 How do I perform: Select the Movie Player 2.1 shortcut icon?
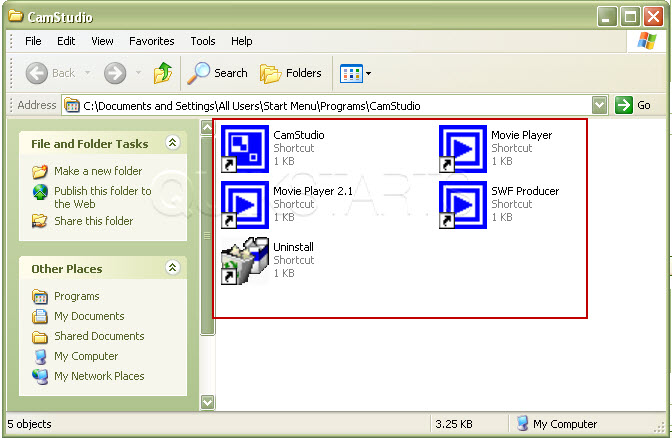245,205
